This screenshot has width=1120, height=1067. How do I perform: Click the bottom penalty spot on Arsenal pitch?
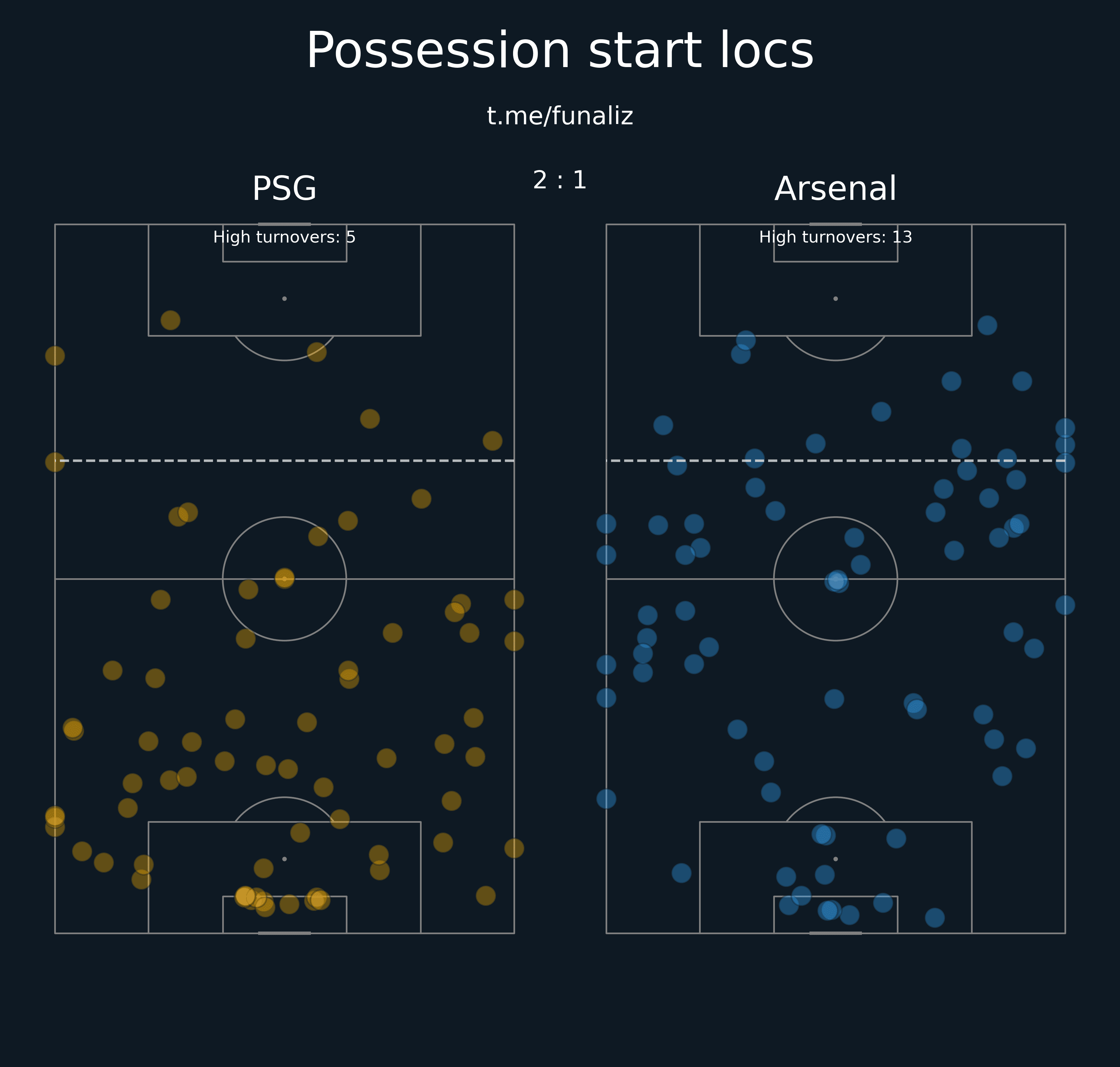pyautogui.click(x=835, y=859)
